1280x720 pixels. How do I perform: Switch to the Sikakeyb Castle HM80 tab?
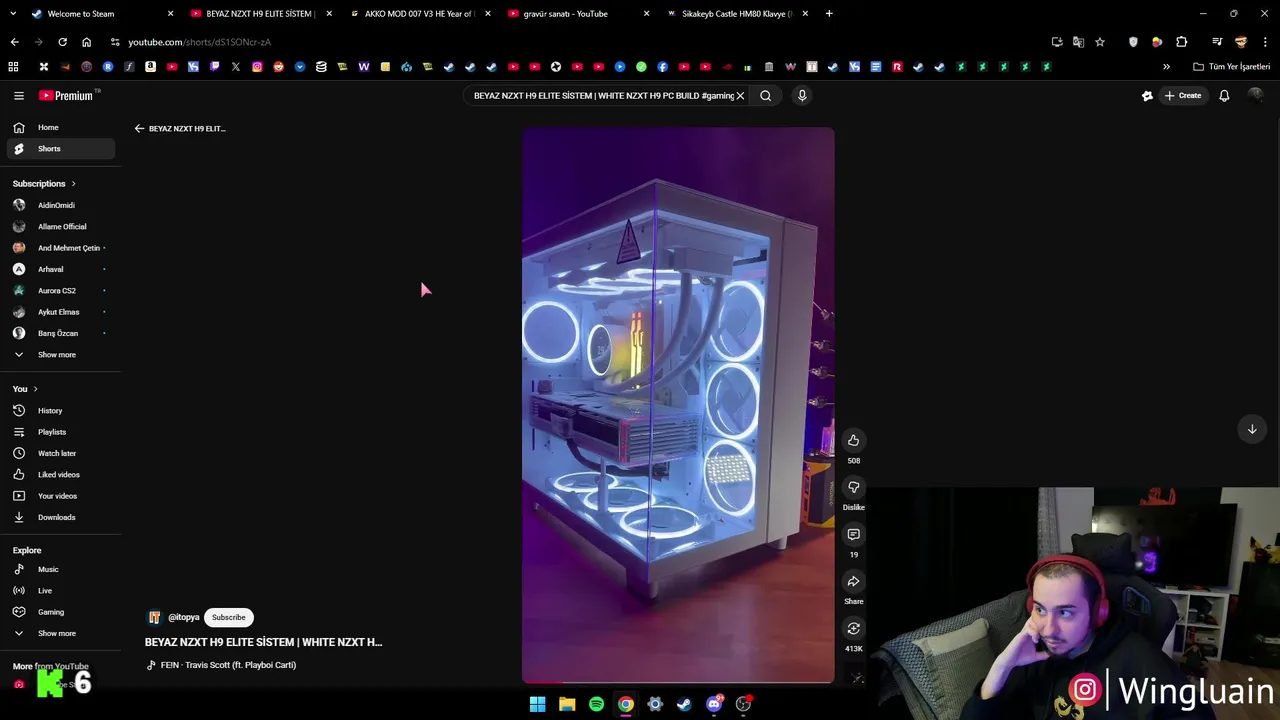pyautogui.click(x=736, y=13)
